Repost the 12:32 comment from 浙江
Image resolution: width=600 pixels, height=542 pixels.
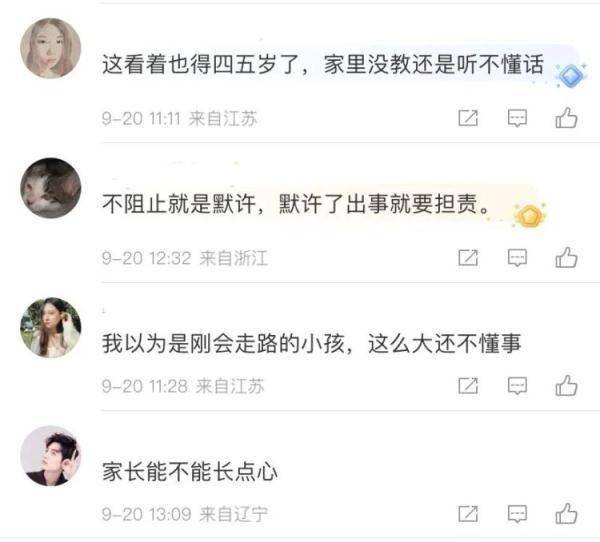[468, 258]
